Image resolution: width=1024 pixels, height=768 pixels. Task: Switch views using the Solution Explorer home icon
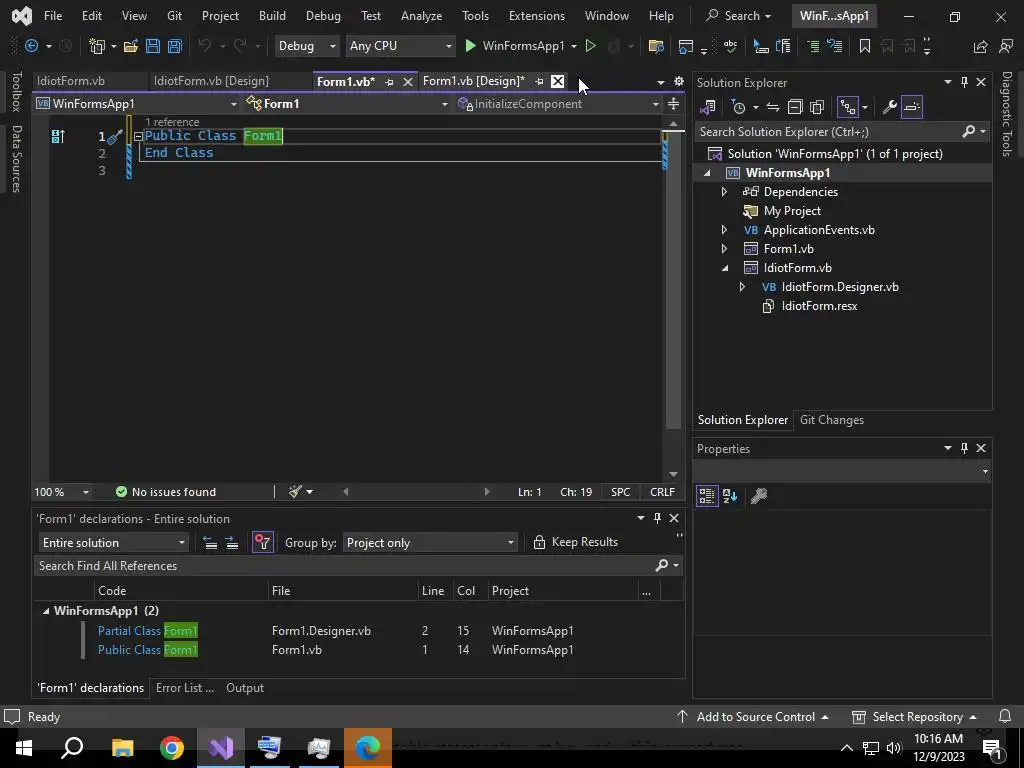pyautogui.click(x=708, y=107)
